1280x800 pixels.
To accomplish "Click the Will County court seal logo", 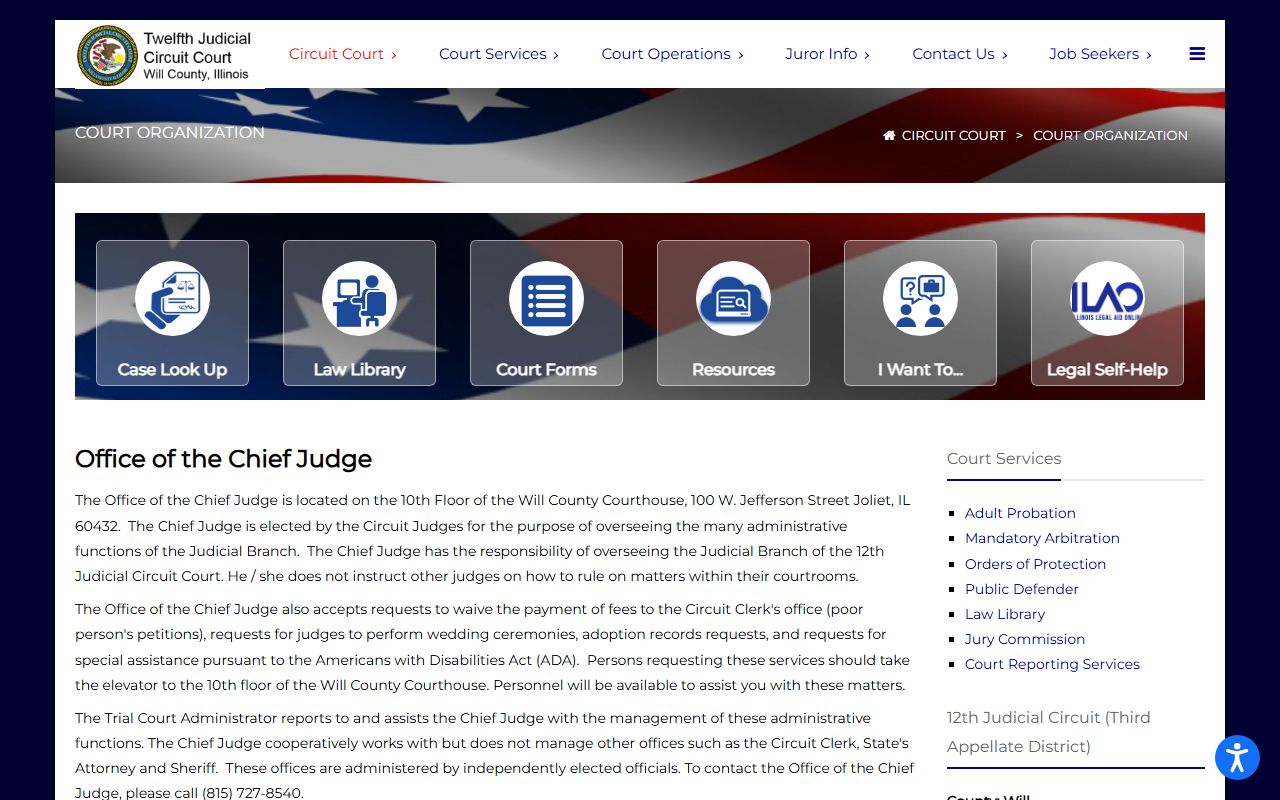I will (x=107, y=55).
